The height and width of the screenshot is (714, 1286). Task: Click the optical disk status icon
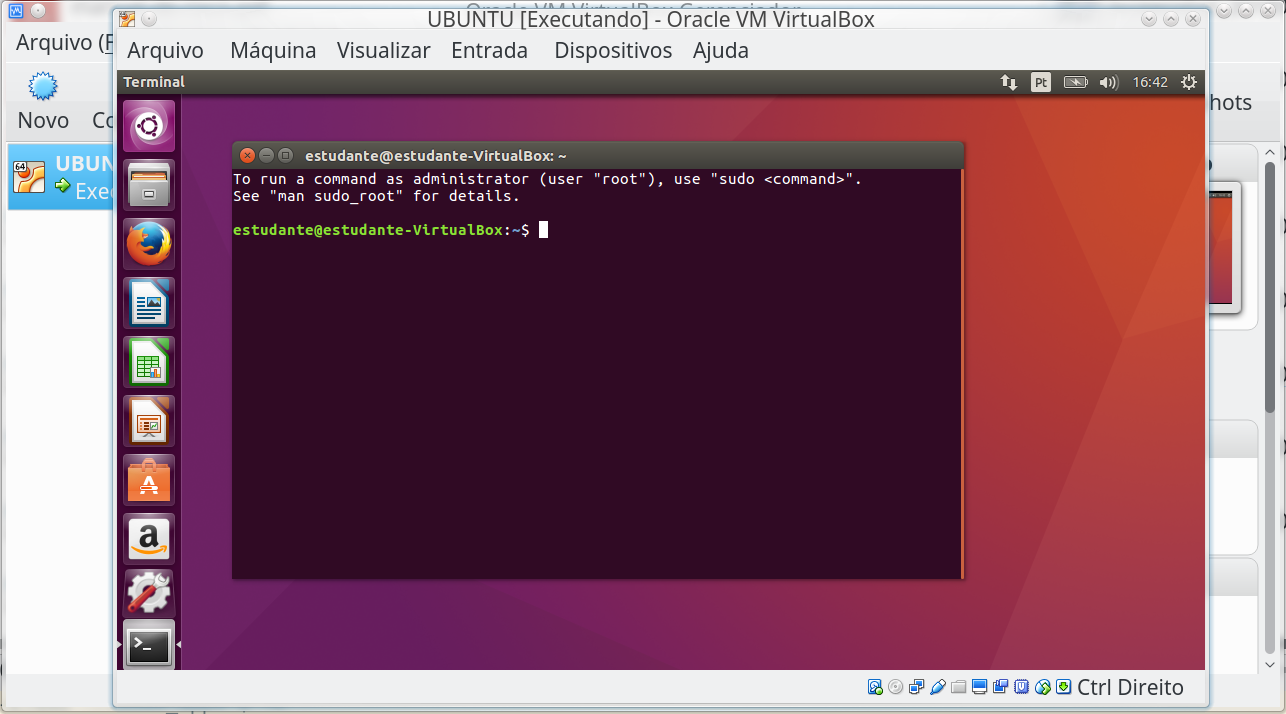click(x=895, y=687)
